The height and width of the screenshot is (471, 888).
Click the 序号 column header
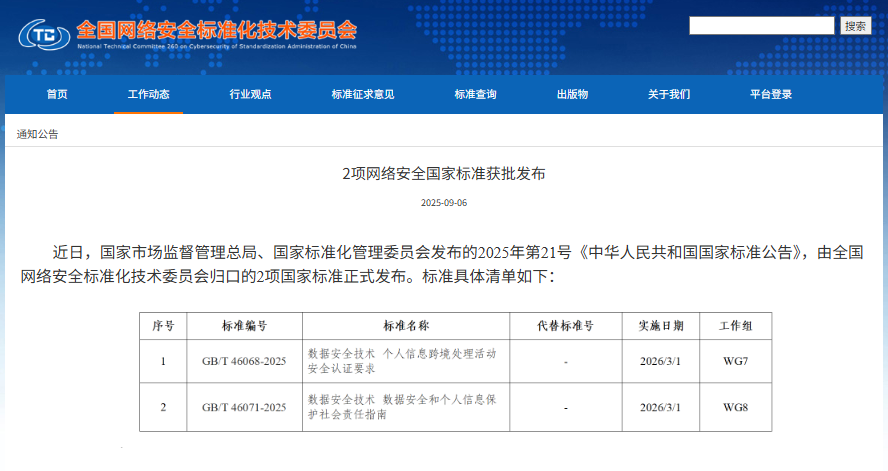click(163, 326)
